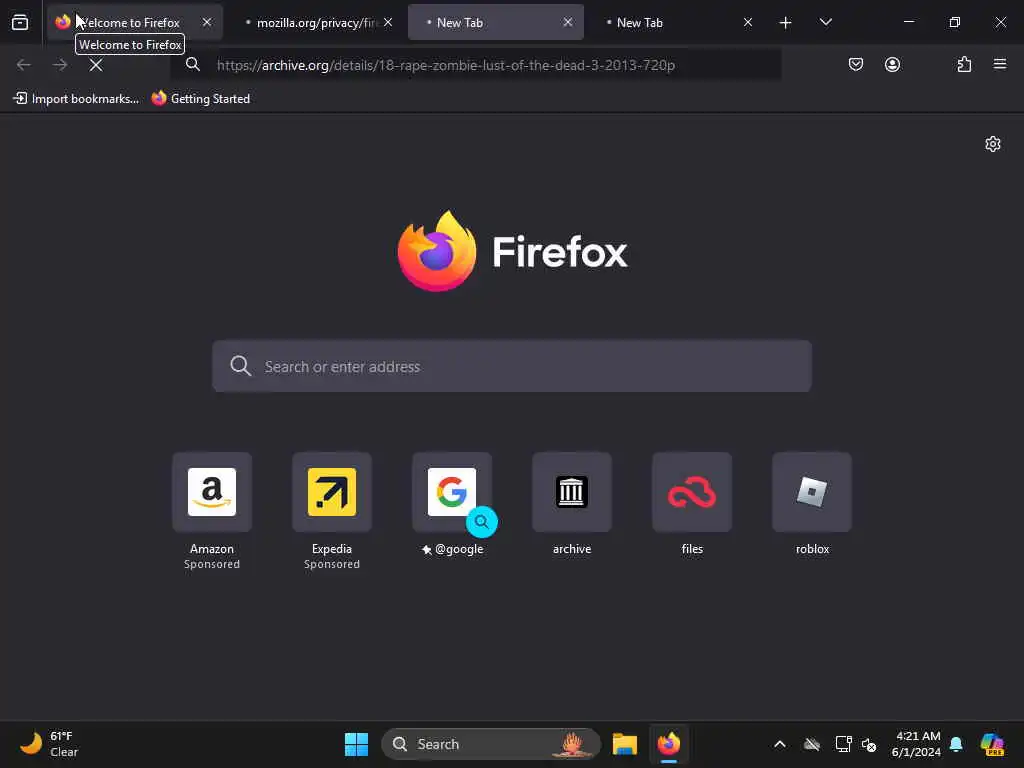Open the network status tray icon
1024x768 pixels.
[x=843, y=744]
